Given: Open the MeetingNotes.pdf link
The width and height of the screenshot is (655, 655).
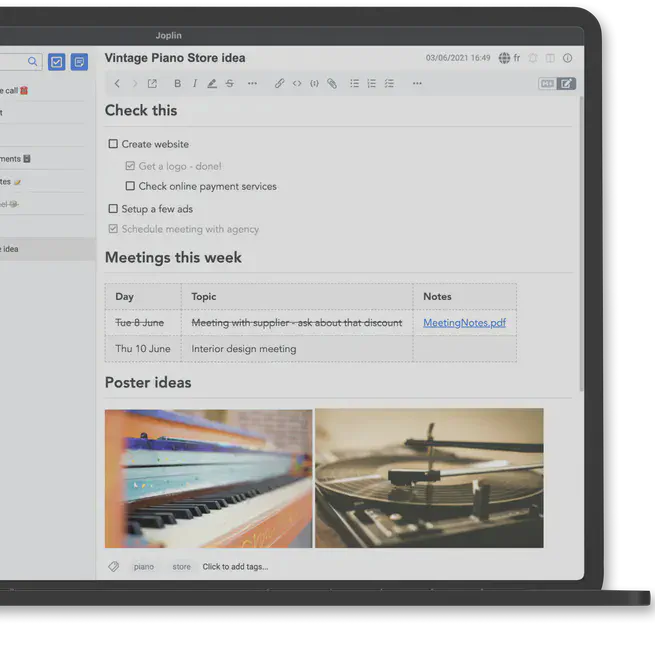Looking at the screenshot, I should pyautogui.click(x=464, y=323).
